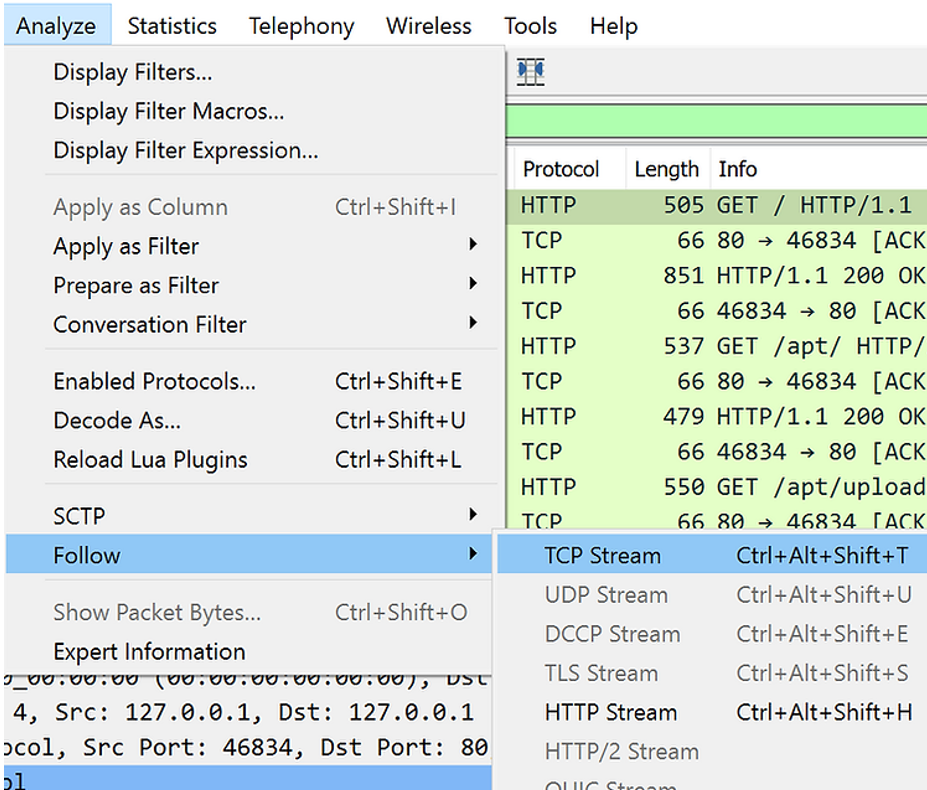The height and width of the screenshot is (790, 927).
Task: Choose Display Filter Expression... option
Action: pos(185,151)
